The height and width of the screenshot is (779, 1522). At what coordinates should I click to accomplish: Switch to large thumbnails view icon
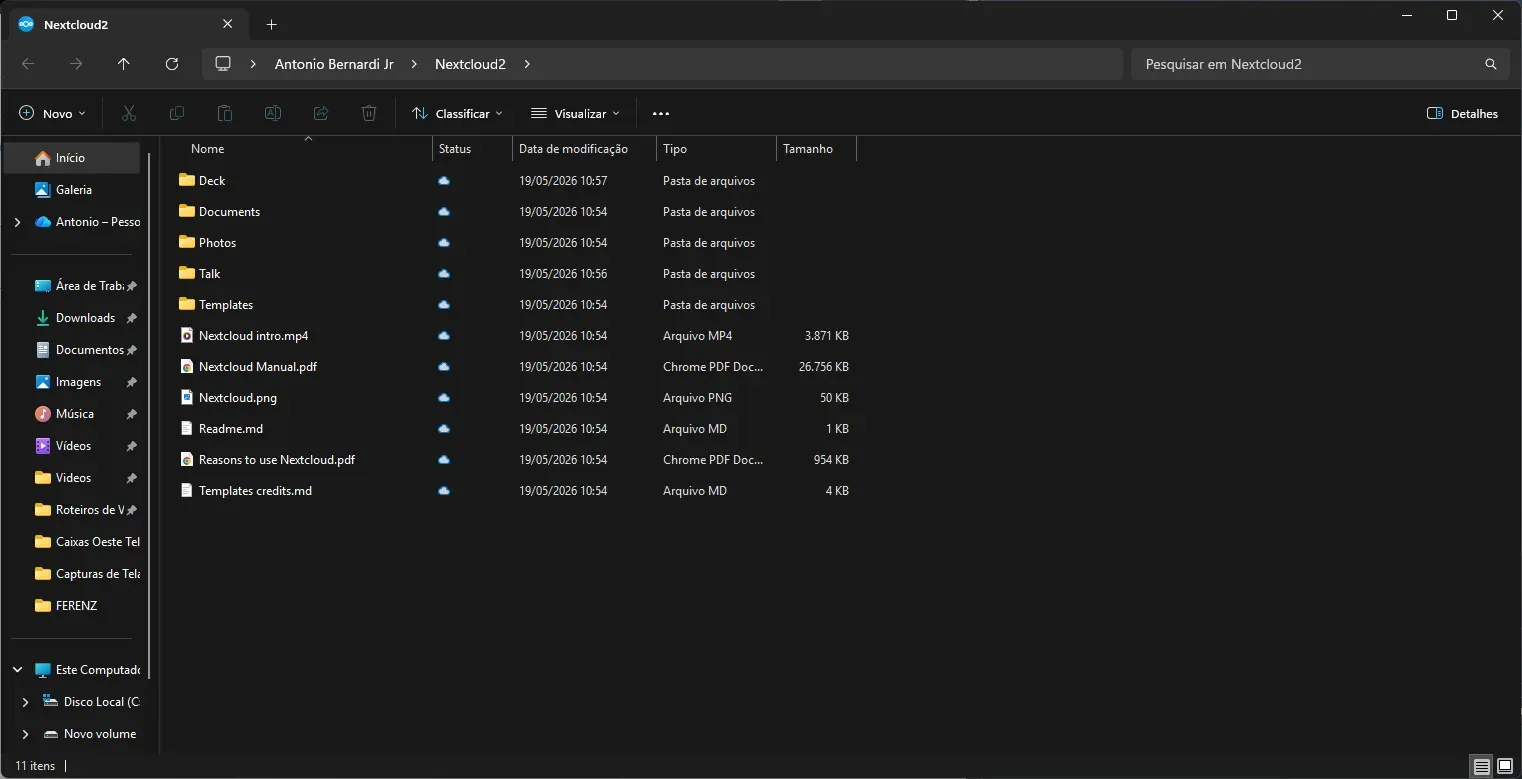click(x=1505, y=766)
